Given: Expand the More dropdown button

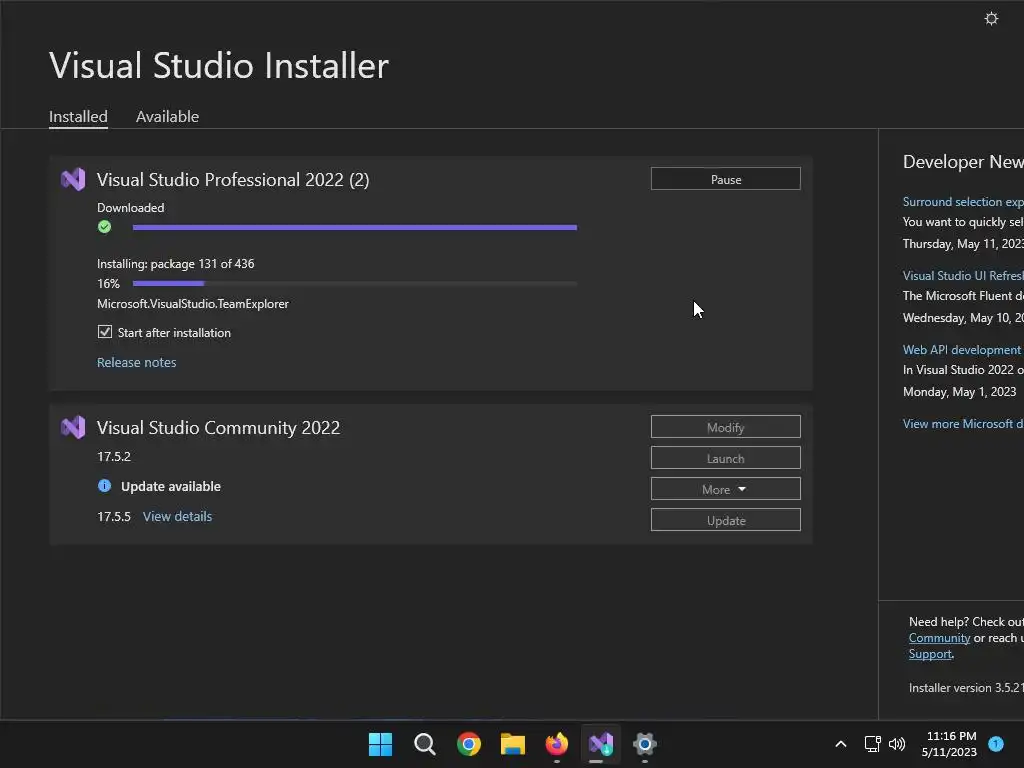Looking at the screenshot, I should point(726,489).
